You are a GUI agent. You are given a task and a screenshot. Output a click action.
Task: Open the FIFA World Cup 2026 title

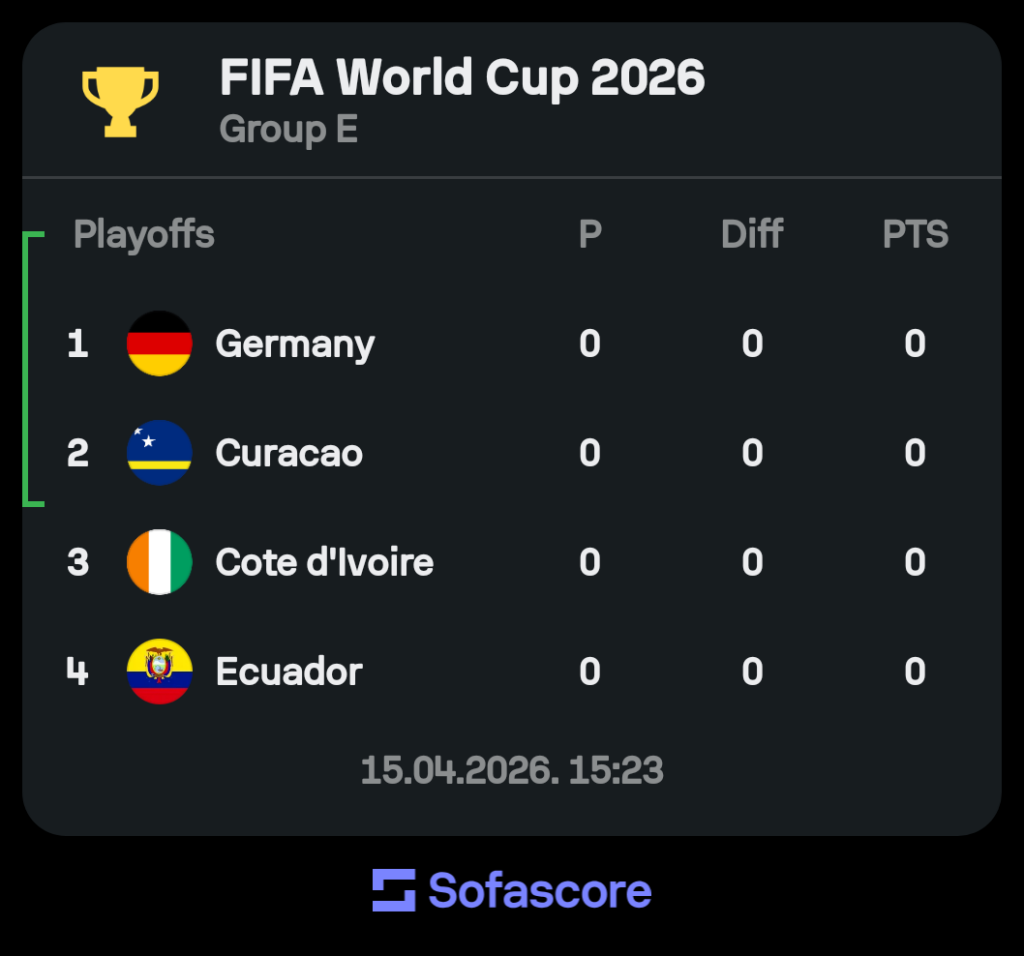[x=462, y=78]
